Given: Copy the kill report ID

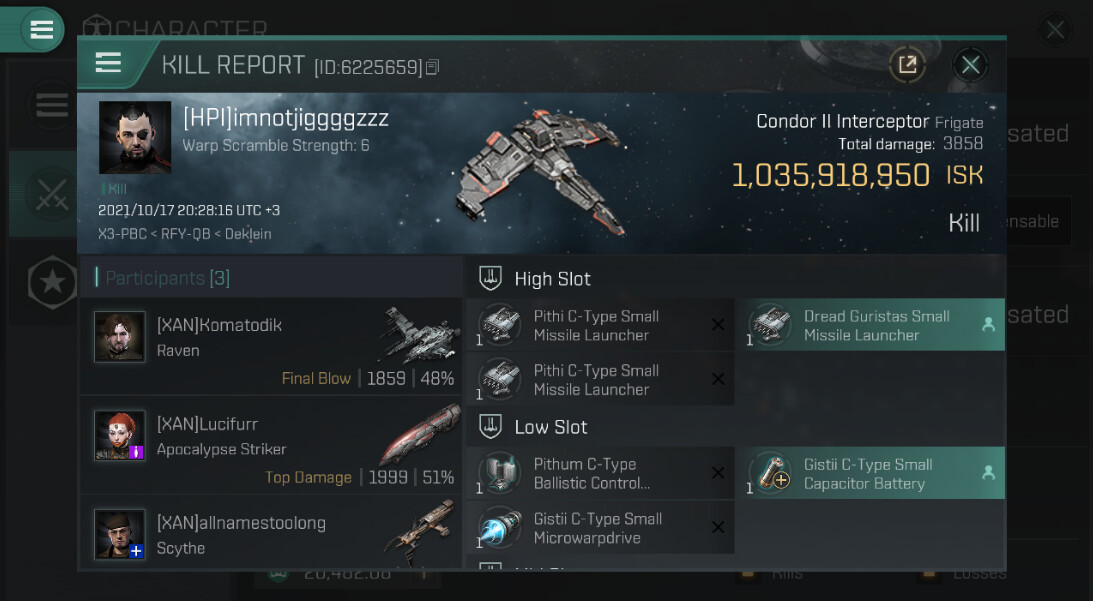Looking at the screenshot, I should [x=432, y=67].
